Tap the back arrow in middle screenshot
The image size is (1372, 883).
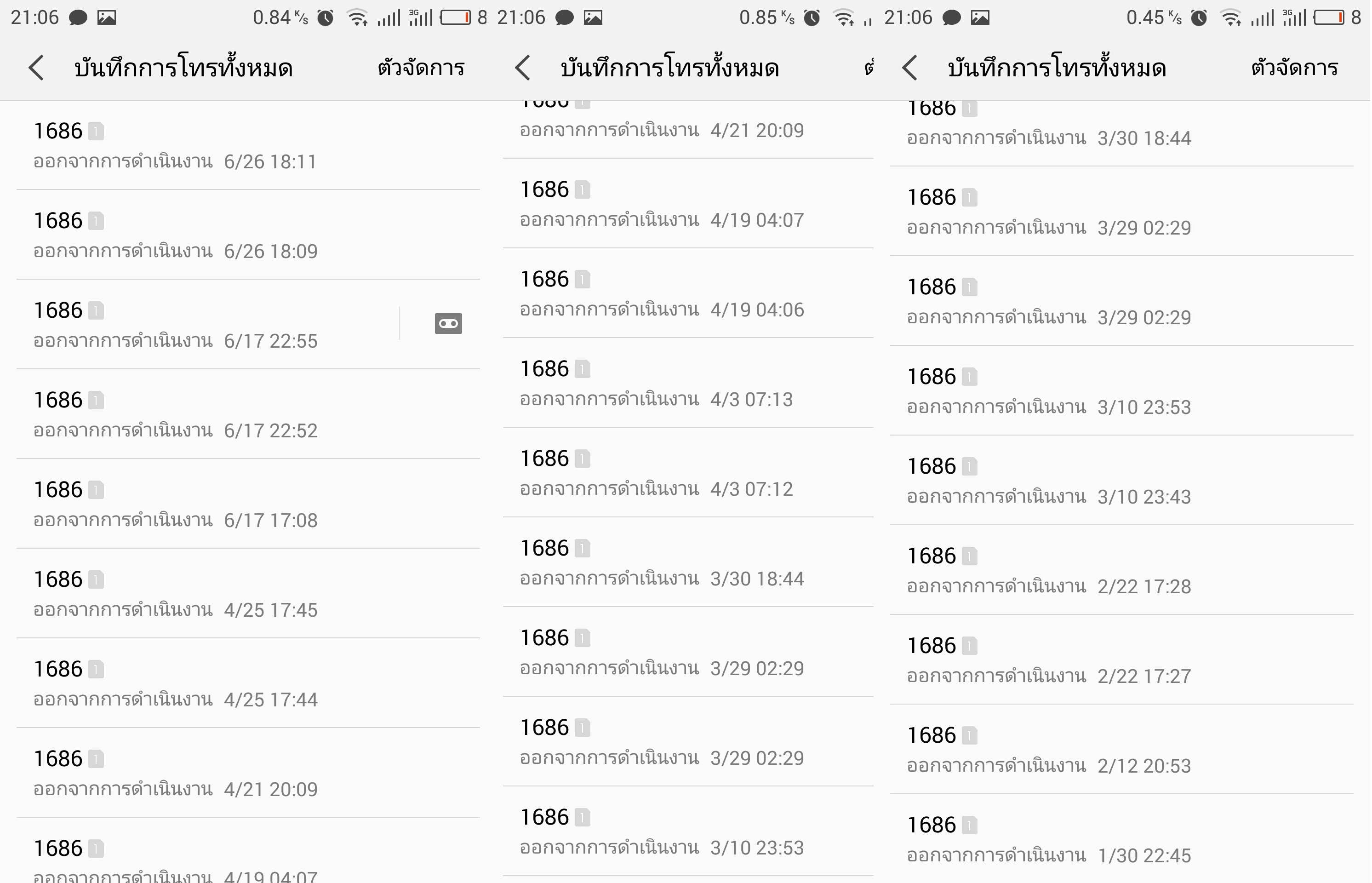click(x=522, y=68)
